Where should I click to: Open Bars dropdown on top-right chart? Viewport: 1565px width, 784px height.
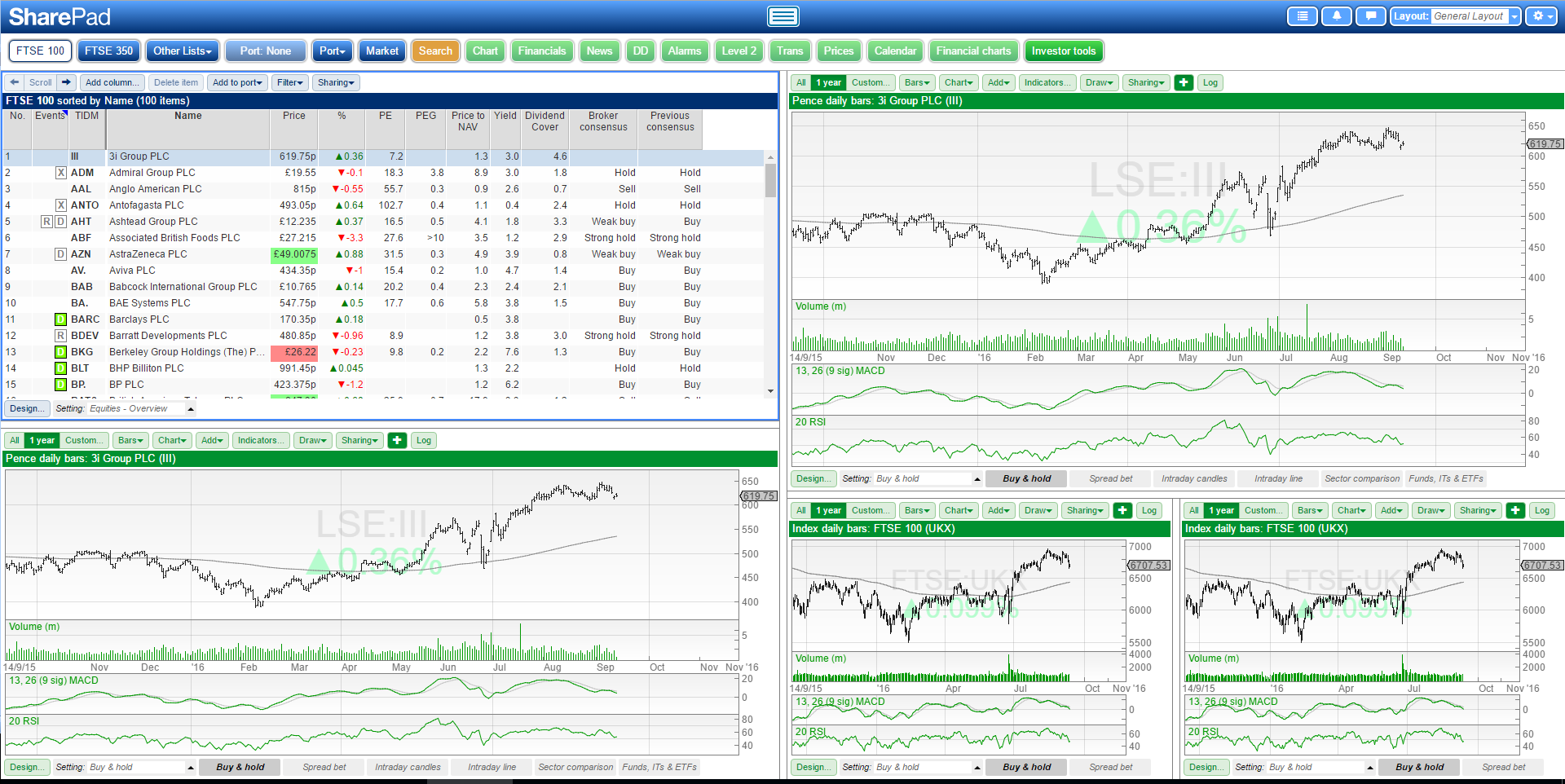coord(917,82)
